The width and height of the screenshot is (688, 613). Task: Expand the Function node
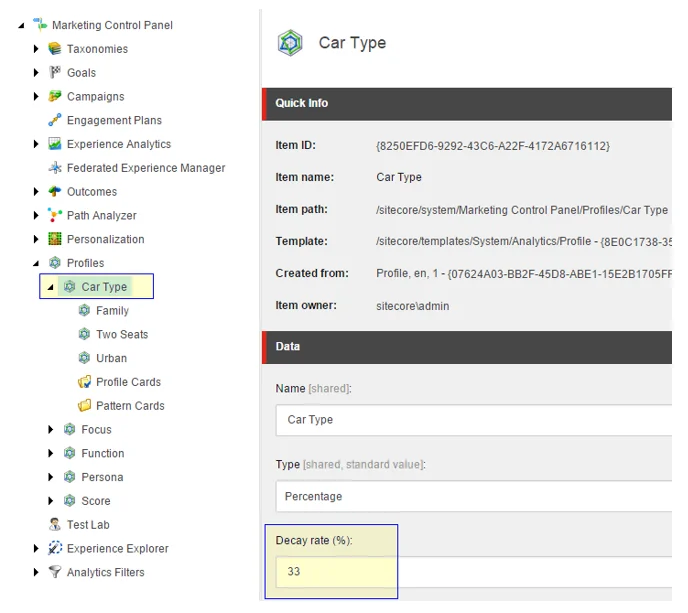(x=50, y=453)
